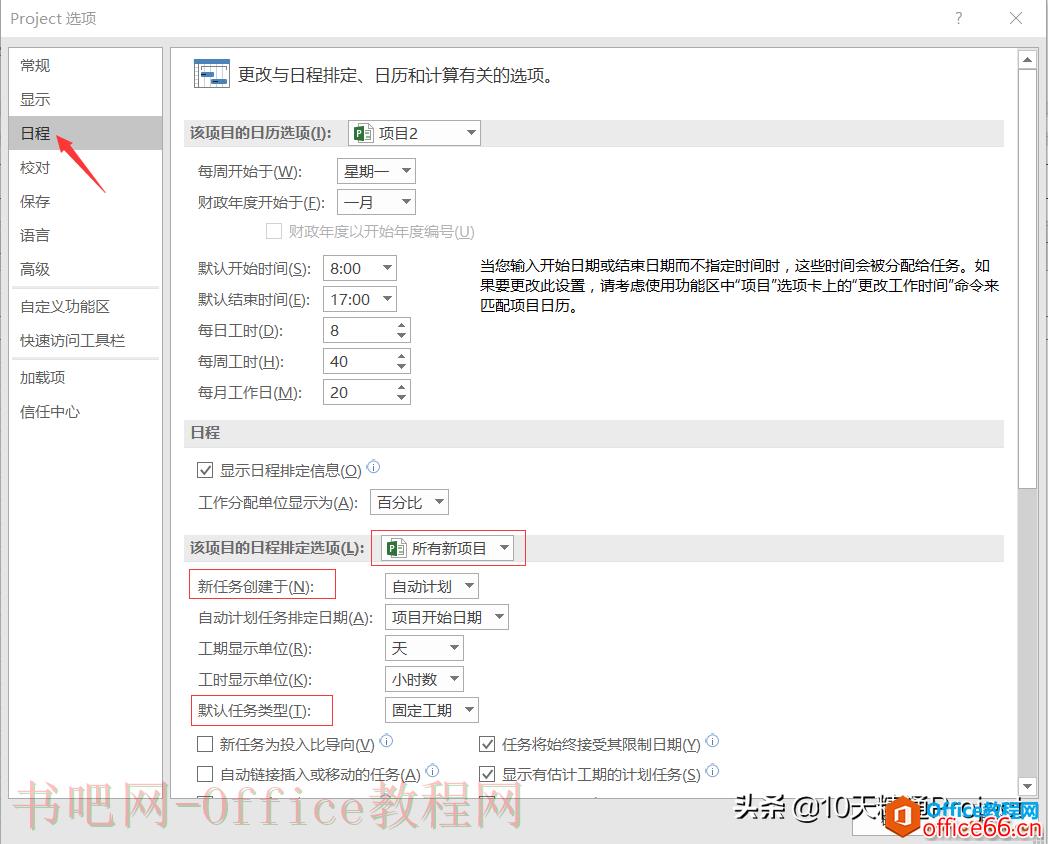Expand the 新任务创建于 自动计划 dropdown

pos(432,587)
